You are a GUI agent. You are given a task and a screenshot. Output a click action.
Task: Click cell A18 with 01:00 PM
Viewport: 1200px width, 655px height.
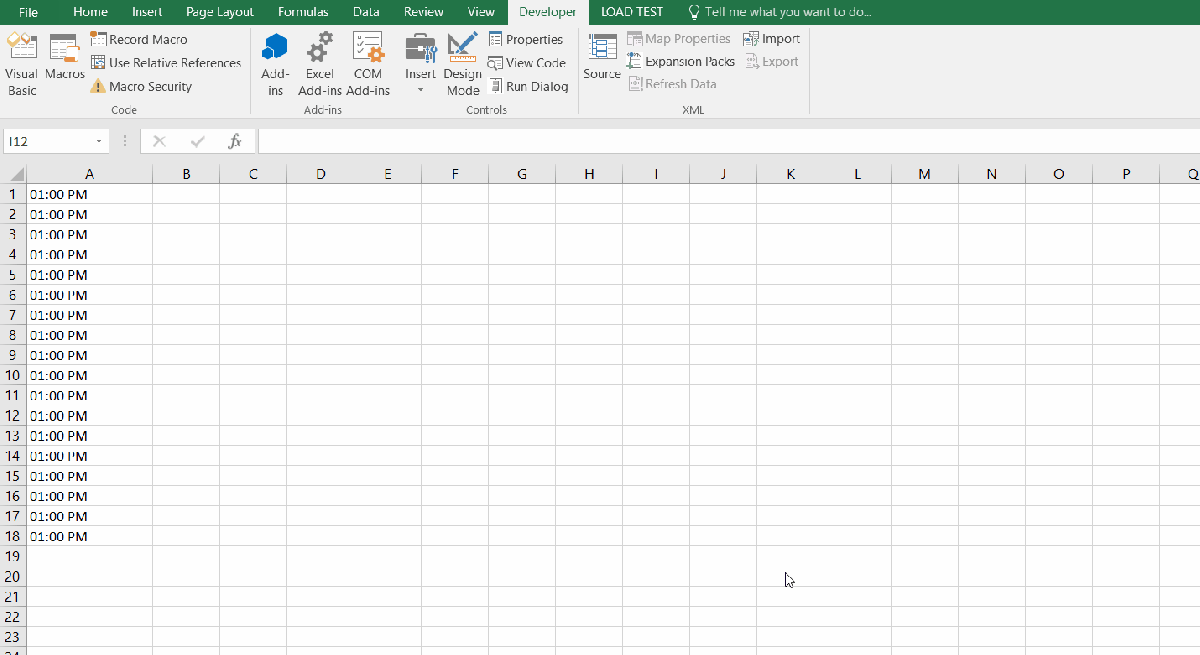tap(90, 536)
